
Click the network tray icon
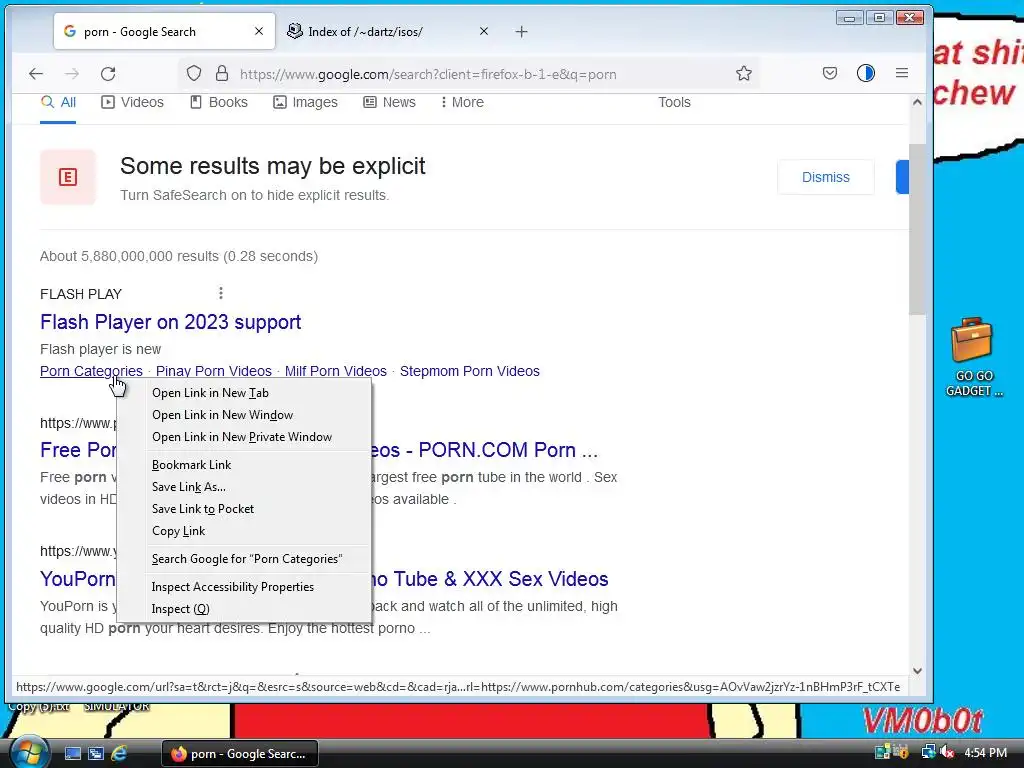tap(927, 752)
